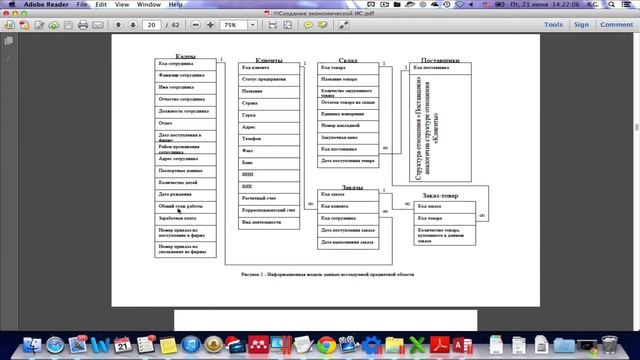Open iTunes from the dock
This screenshot has height=360, width=640.
[x=191, y=345]
